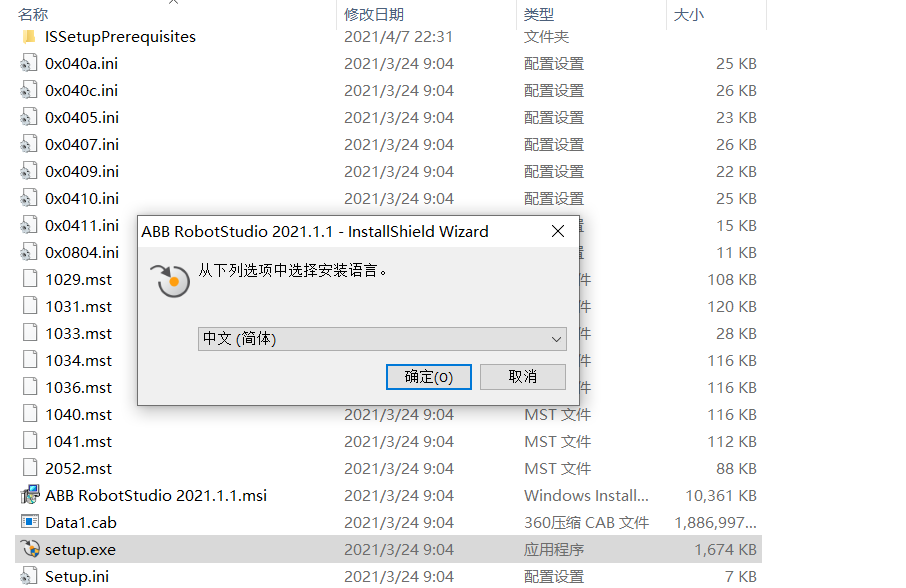The height and width of the screenshot is (588, 906).
Task: Select file name Setup.ini
Action: pos(77,576)
